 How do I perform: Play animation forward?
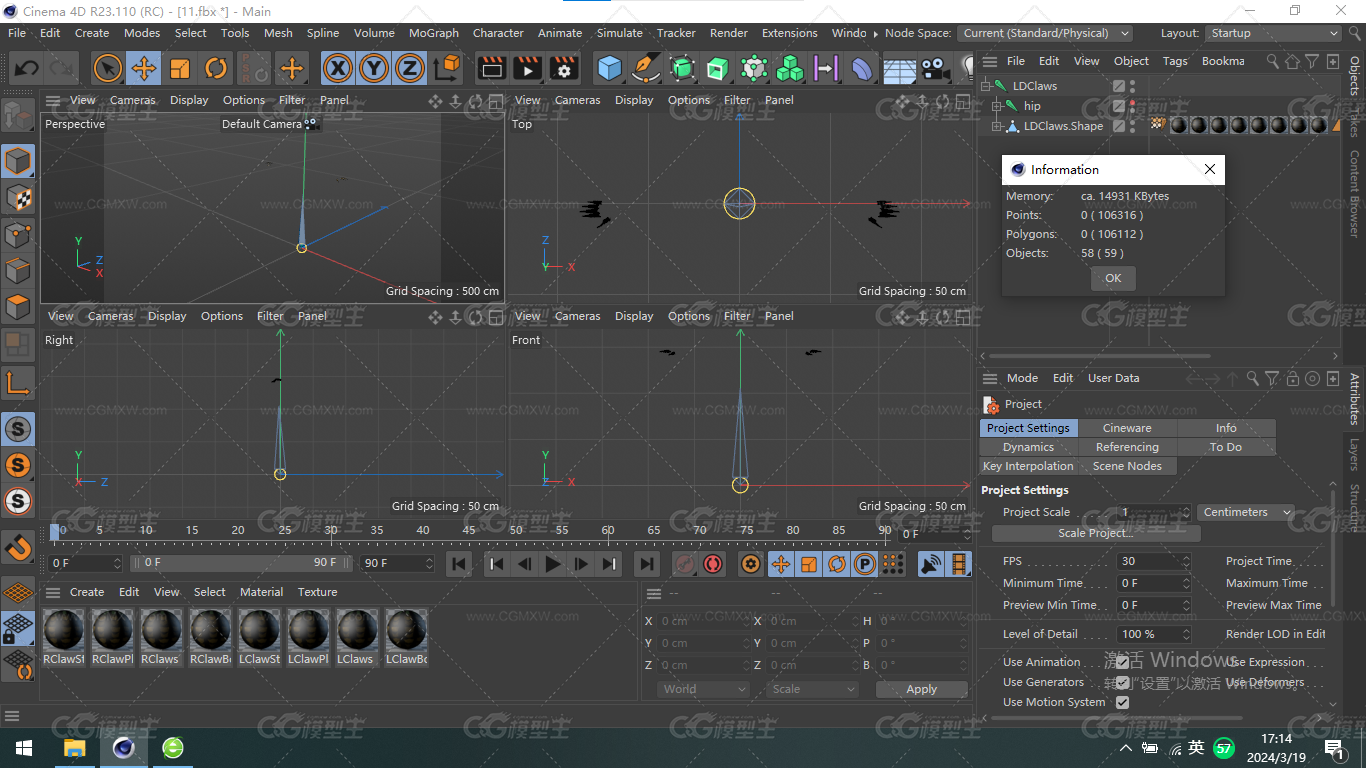pos(553,564)
